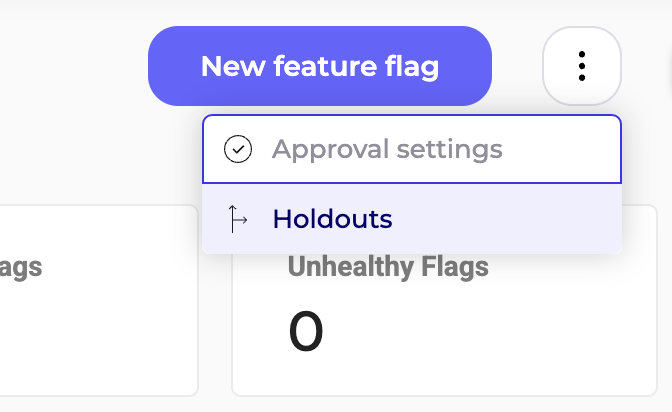Click the branching arrow icon beside Holdouts
672x412 pixels.
pyautogui.click(x=237, y=219)
